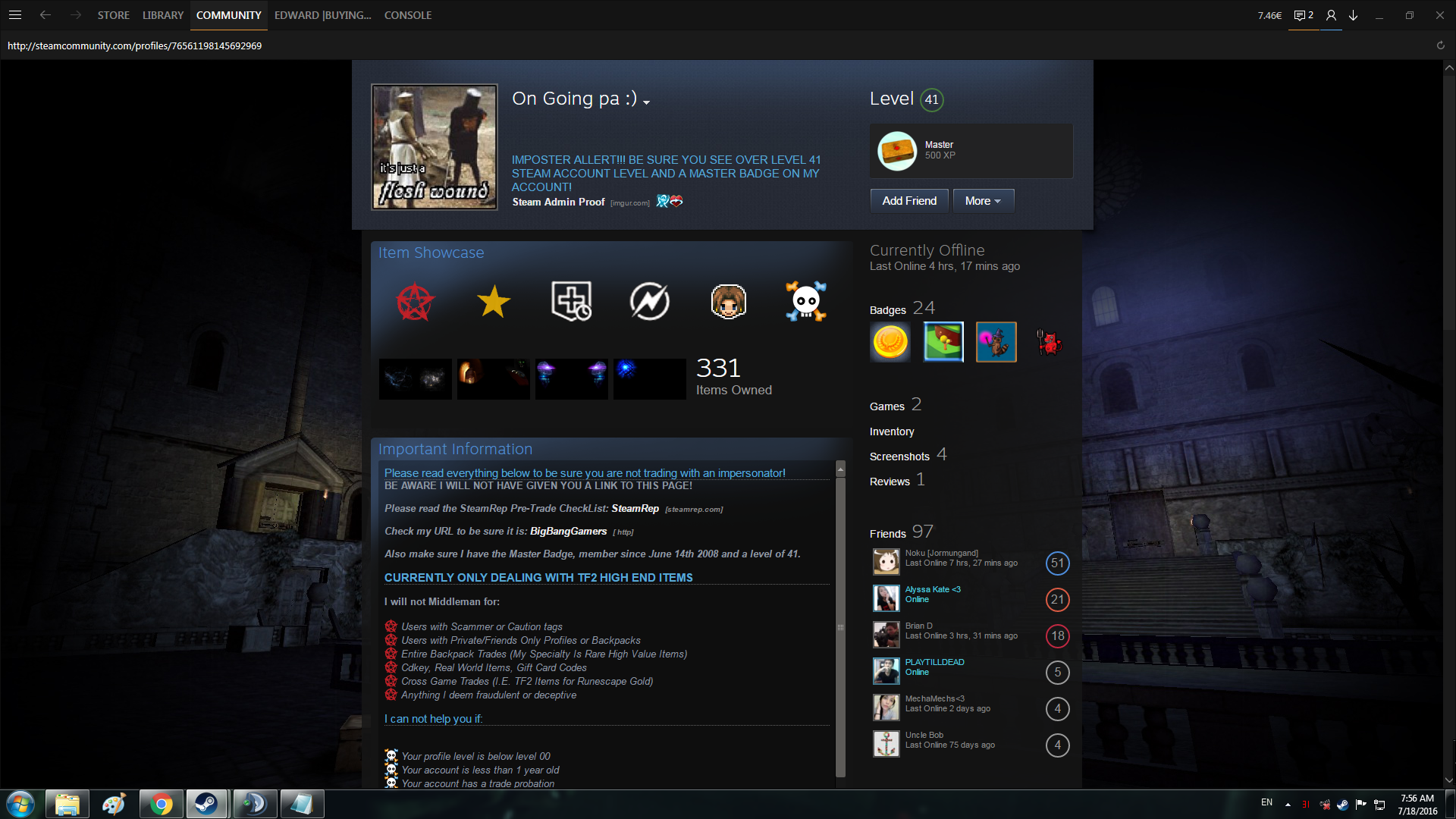1456x819 pixels.
Task: Open Alyssa Kate friend profile thumbnail
Action: 886,598
